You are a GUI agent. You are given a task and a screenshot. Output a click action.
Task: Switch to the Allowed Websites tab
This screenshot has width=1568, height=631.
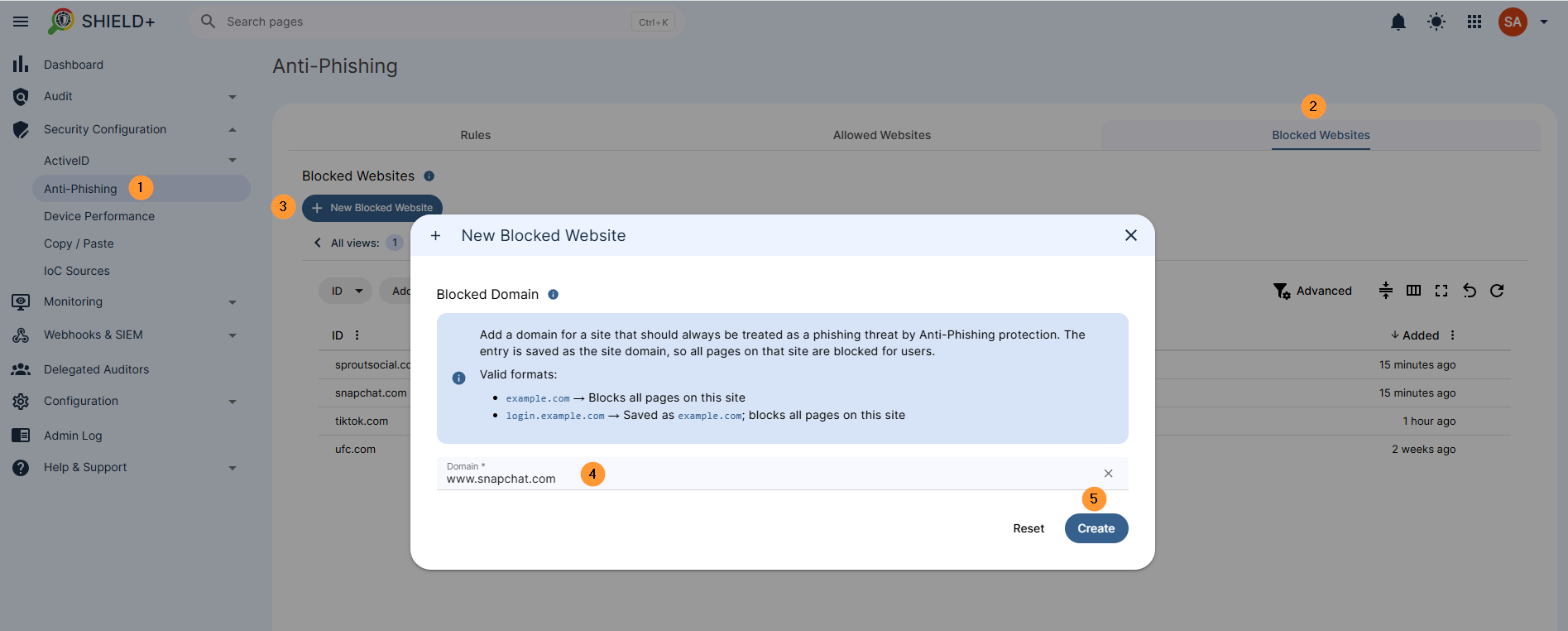(882, 135)
